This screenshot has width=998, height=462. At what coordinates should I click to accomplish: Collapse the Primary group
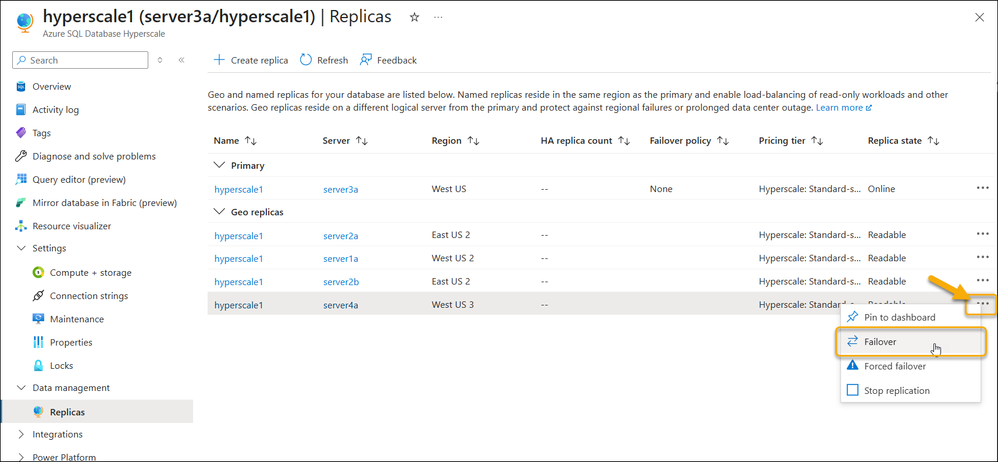(220, 165)
